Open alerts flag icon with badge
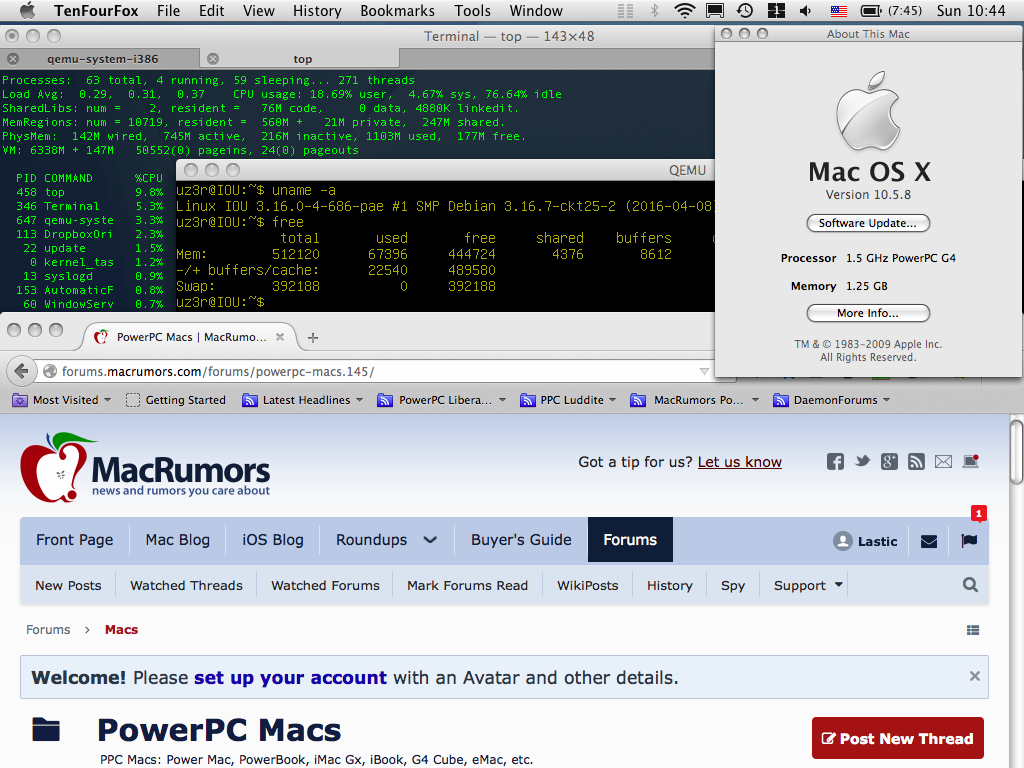1024x768 pixels. pyautogui.click(x=969, y=541)
